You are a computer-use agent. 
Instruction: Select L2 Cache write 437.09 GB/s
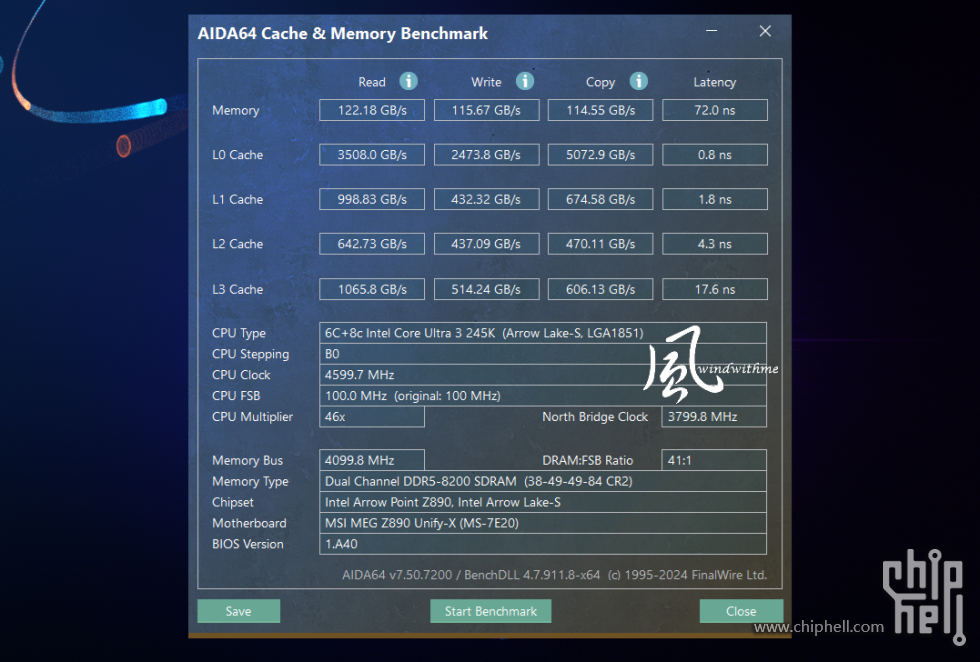(x=486, y=244)
